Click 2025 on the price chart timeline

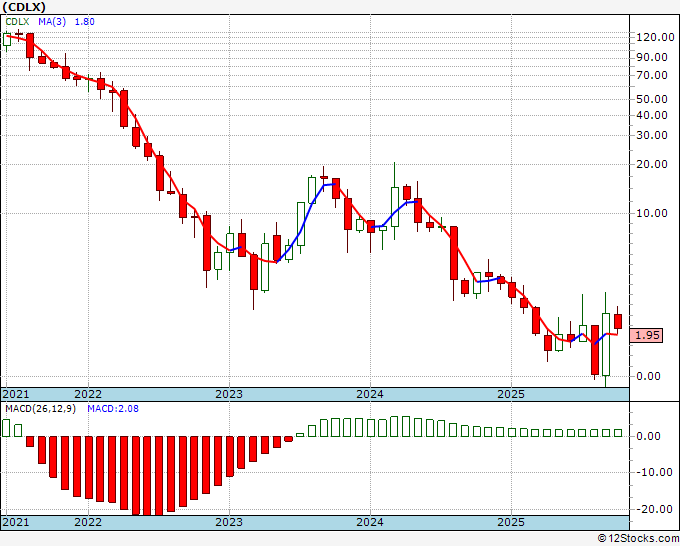[511, 394]
